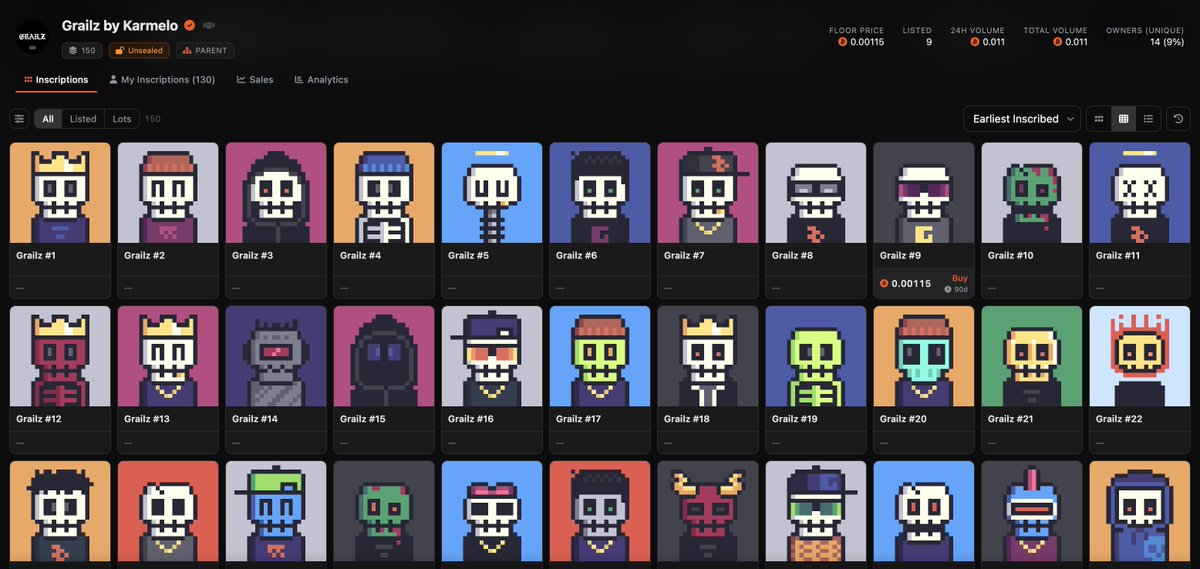Click the Listed count 9
Screen dimensions: 1200x569
click(x=929, y=42)
